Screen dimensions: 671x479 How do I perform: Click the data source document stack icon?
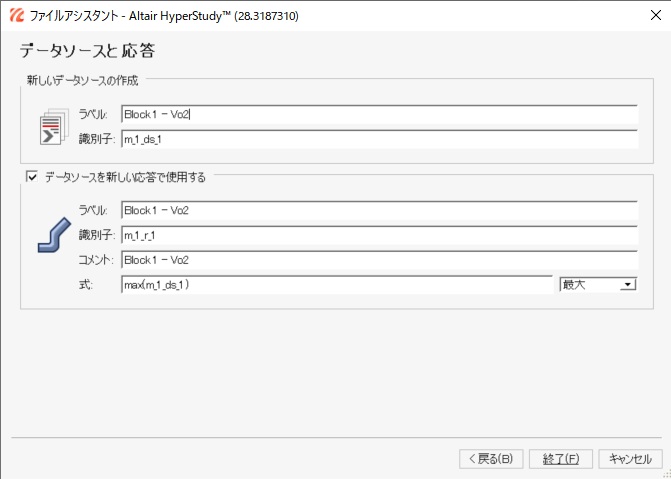click(52, 127)
